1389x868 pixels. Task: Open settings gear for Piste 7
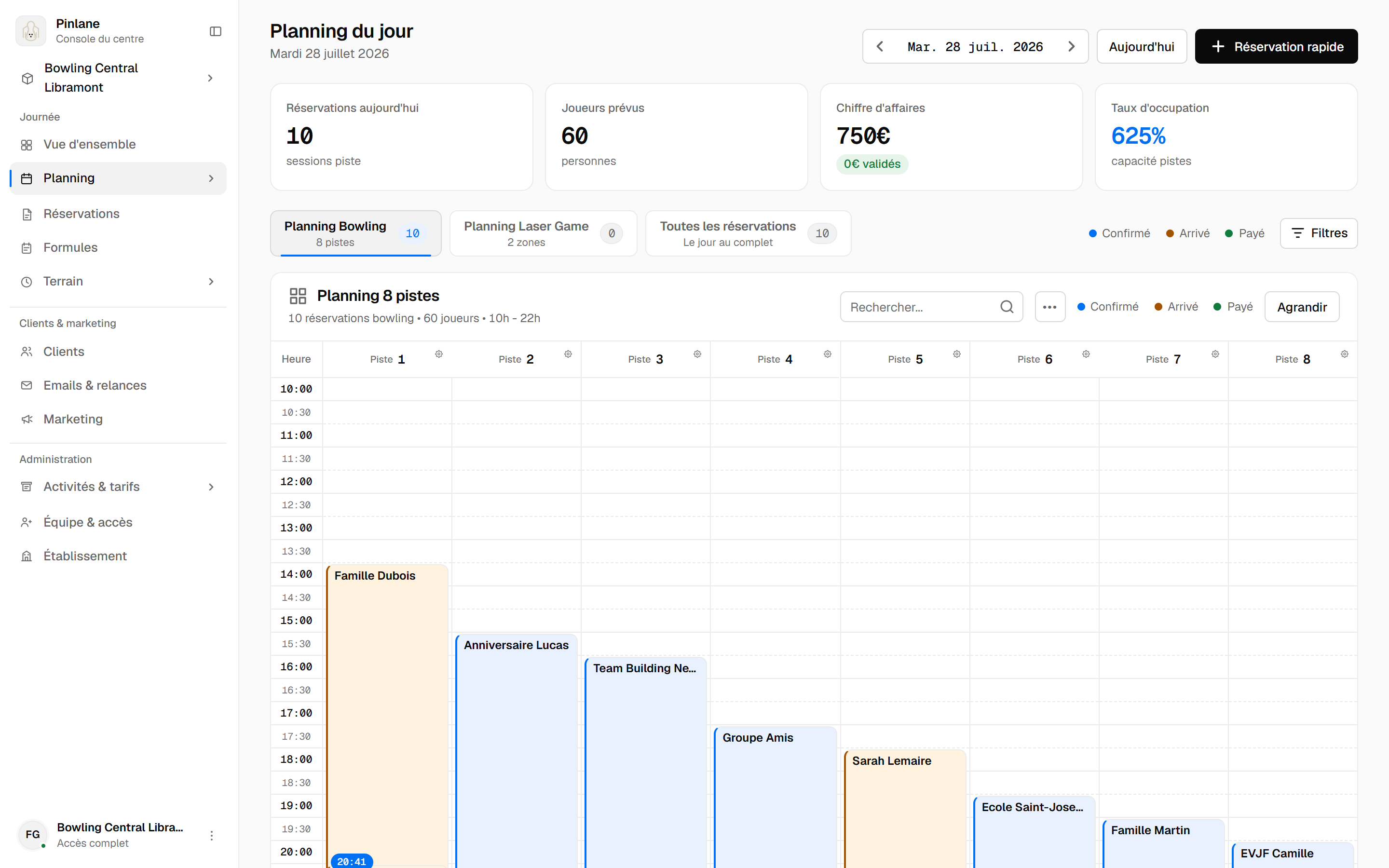pos(1215,354)
